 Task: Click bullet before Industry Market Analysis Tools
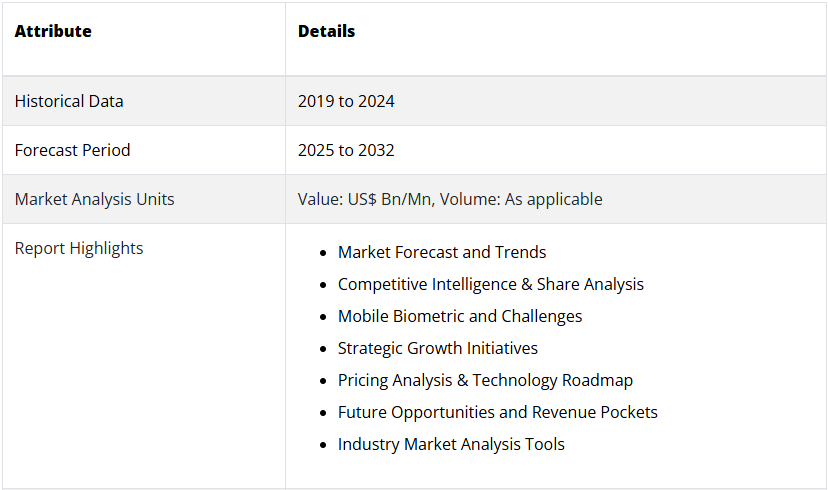[x=323, y=445]
